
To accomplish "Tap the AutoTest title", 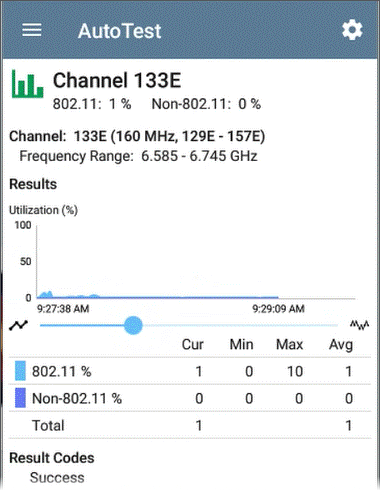I will coord(120,31).
